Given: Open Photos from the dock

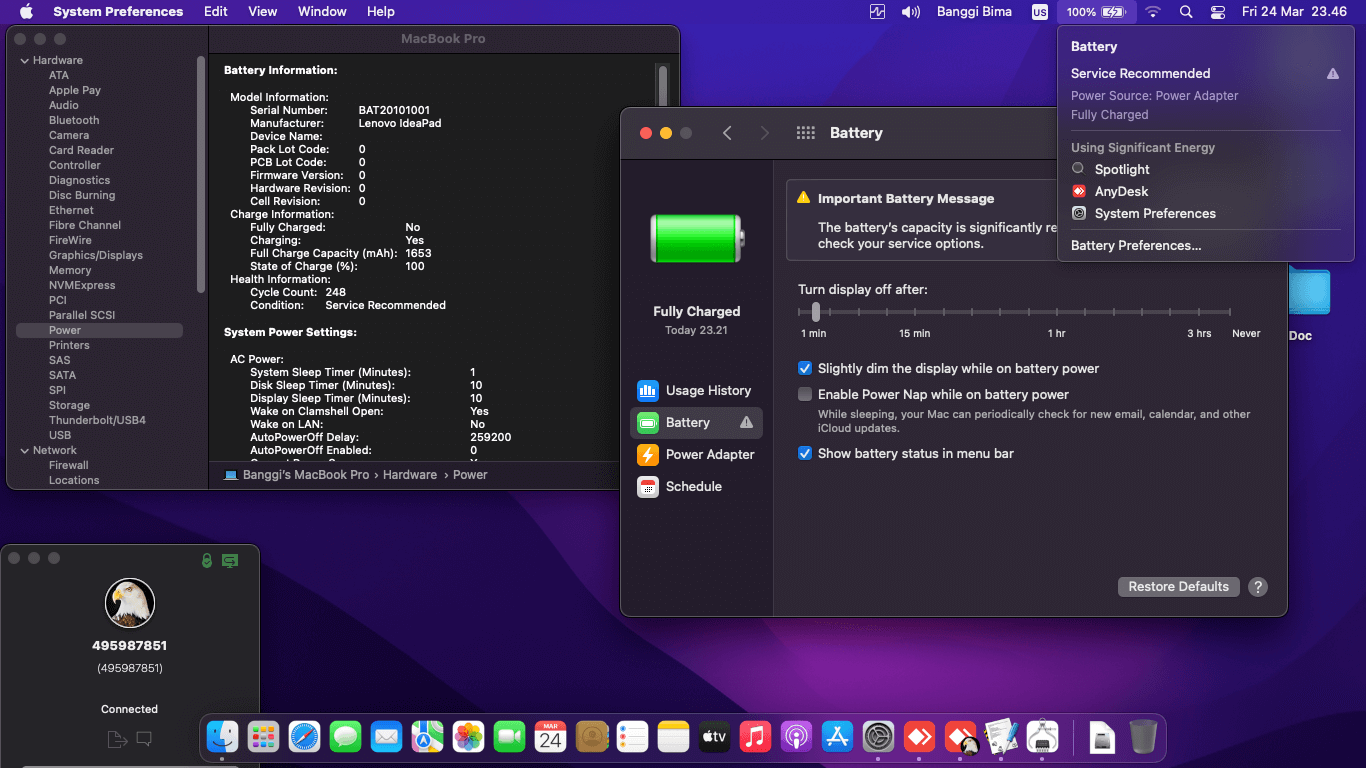Looking at the screenshot, I should [x=468, y=738].
